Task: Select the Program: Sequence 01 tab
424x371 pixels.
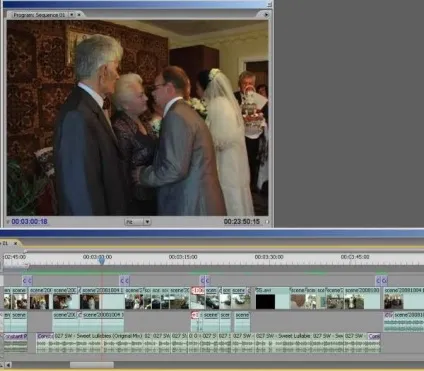Action: (39, 15)
